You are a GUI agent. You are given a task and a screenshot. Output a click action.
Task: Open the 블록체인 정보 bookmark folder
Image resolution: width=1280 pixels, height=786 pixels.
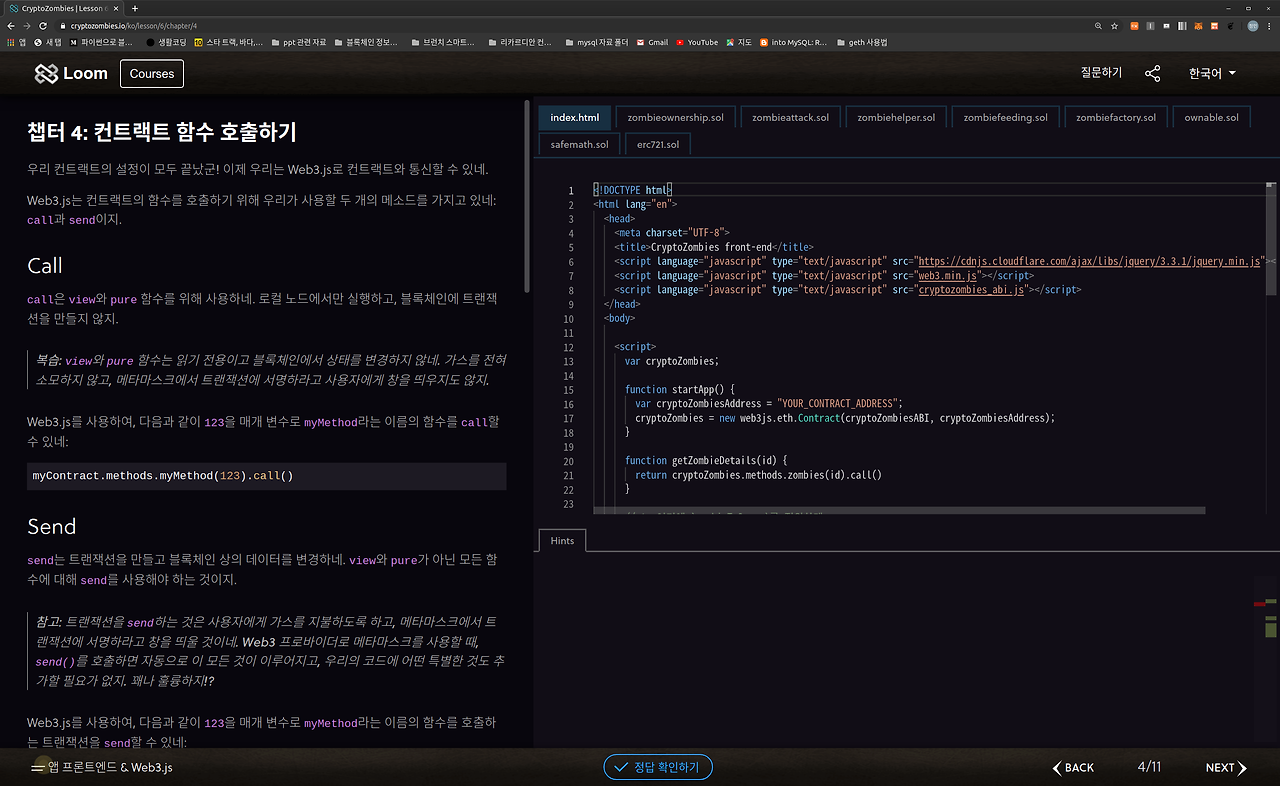pyautogui.click(x=365, y=42)
